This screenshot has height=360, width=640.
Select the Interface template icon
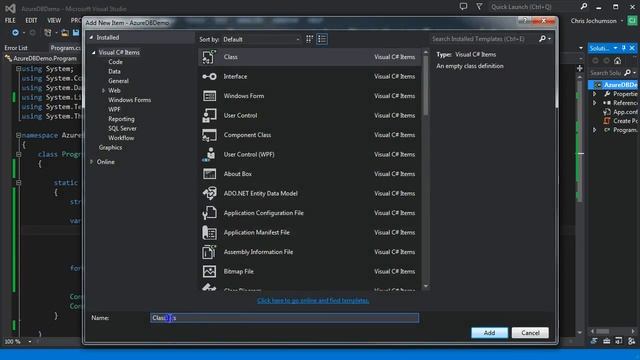point(209,76)
